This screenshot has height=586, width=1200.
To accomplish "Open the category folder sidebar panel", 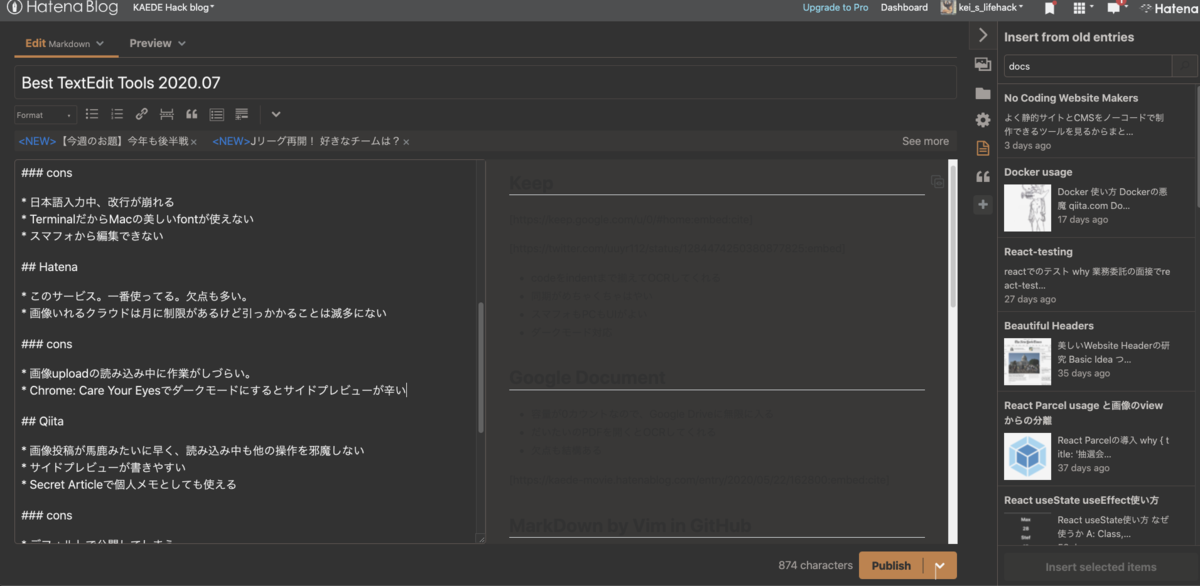I will pos(983,93).
